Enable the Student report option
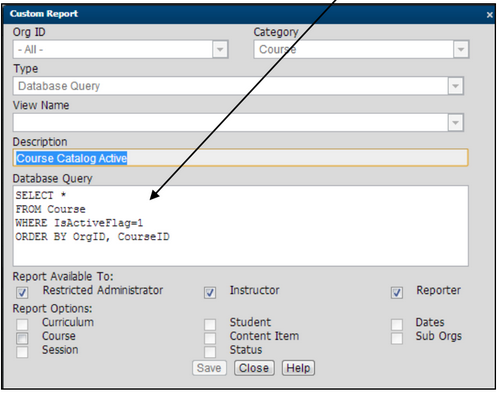Viewport: 499px width, 393px height. tap(210, 324)
